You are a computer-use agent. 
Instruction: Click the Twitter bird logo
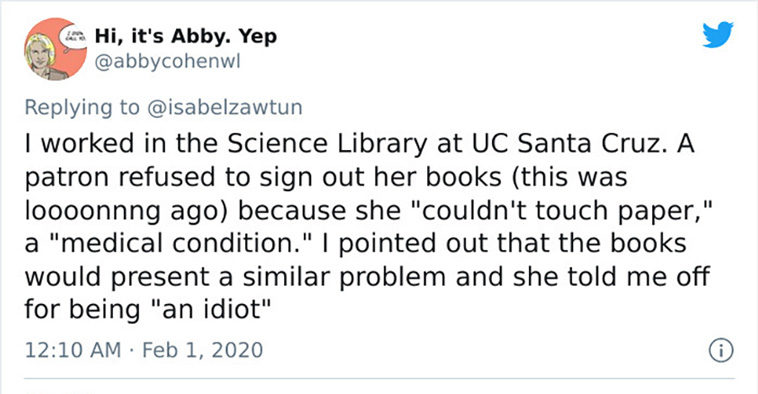tap(718, 34)
